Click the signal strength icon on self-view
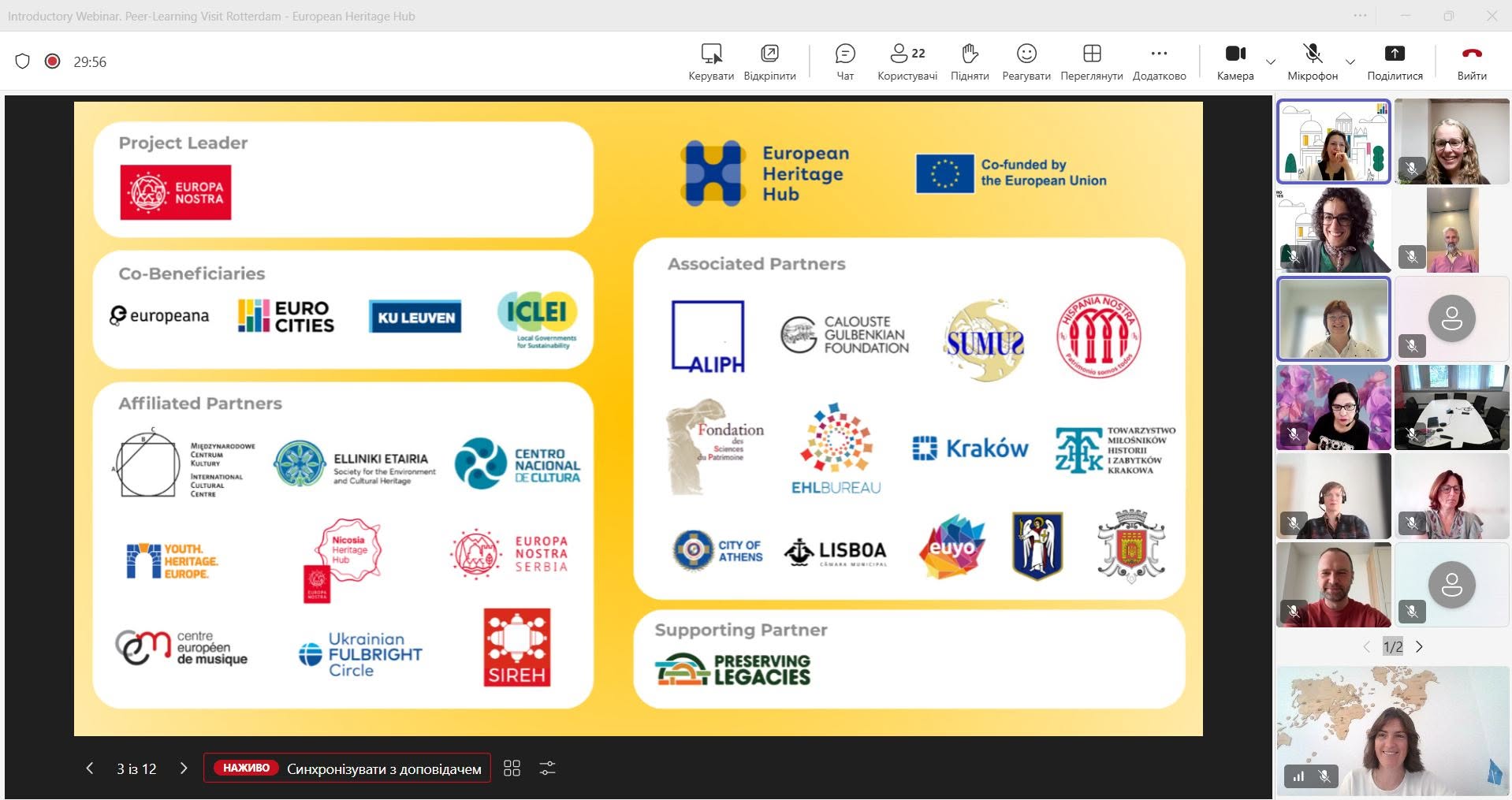Viewport: 1512px width, 800px height. click(1298, 776)
